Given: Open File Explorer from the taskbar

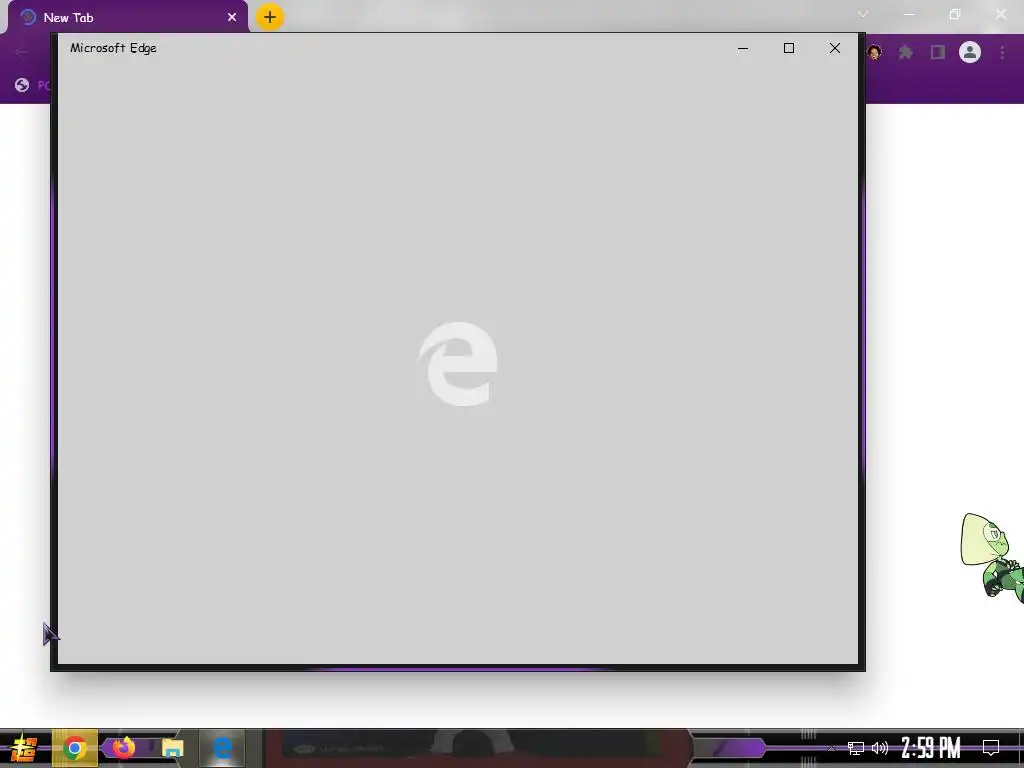Looking at the screenshot, I should coord(172,748).
